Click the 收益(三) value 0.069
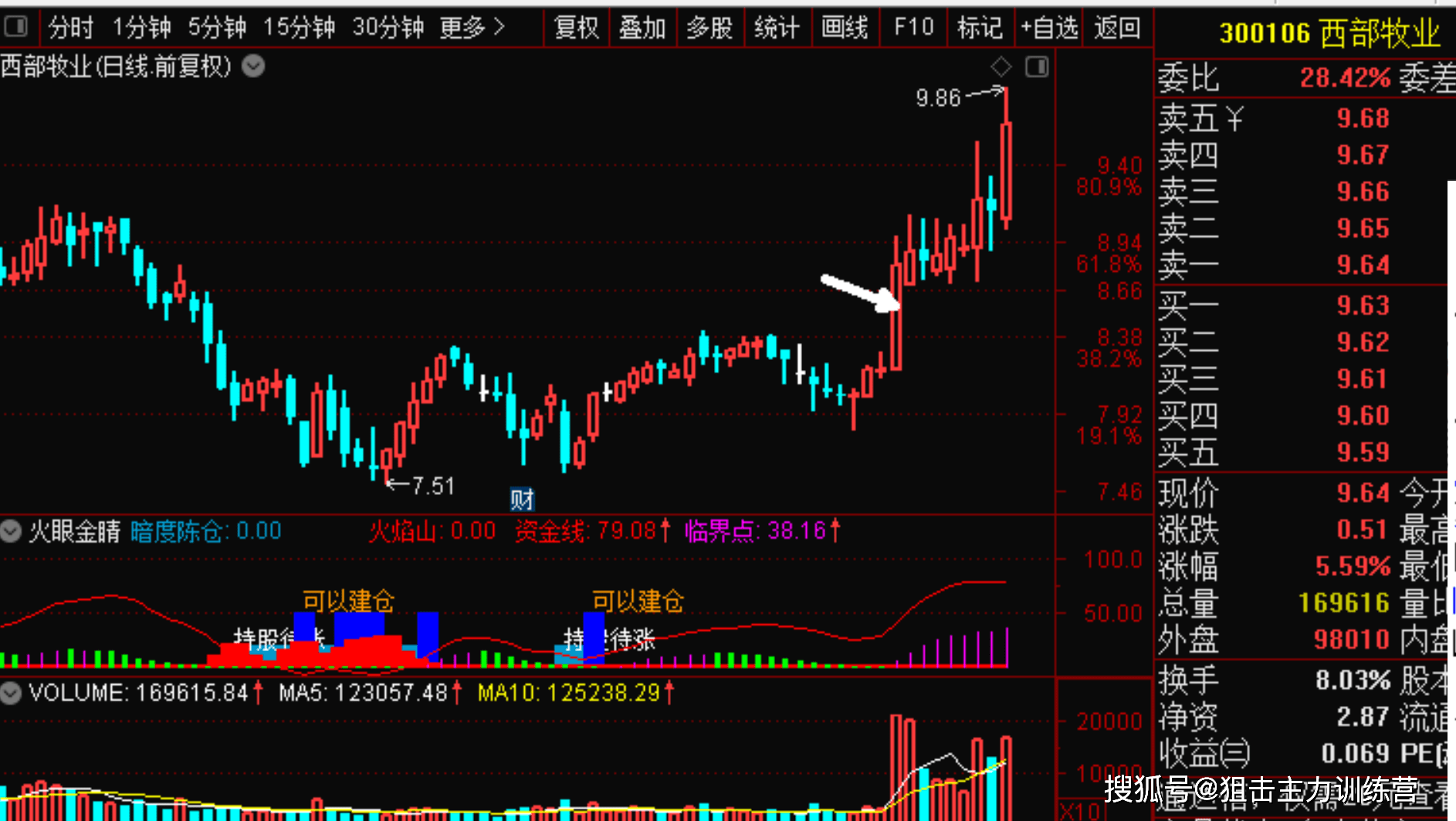 (1355, 754)
